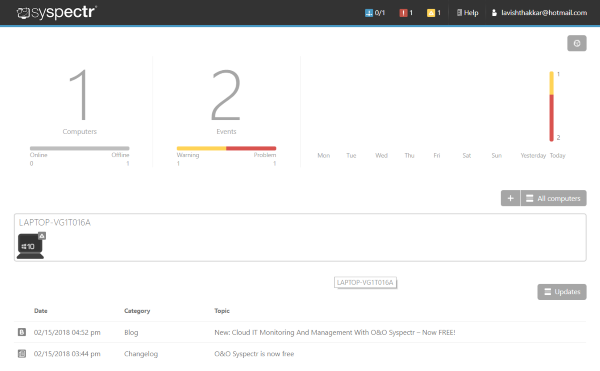The width and height of the screenshot is (600, 371).
Task: Click the warning badge on laptop icon
Action: tap(42, 236)
